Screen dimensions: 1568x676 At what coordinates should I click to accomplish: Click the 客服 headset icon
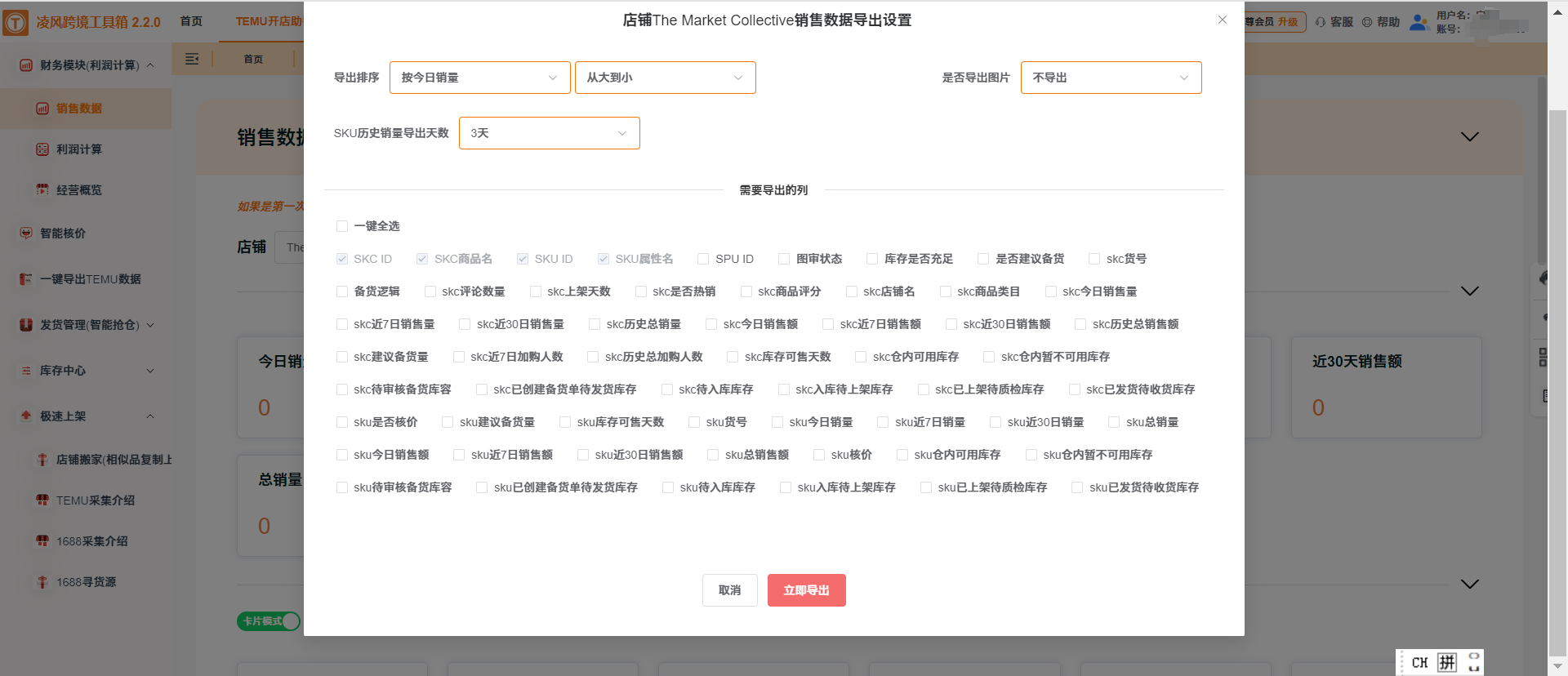tap(1321, 22)
